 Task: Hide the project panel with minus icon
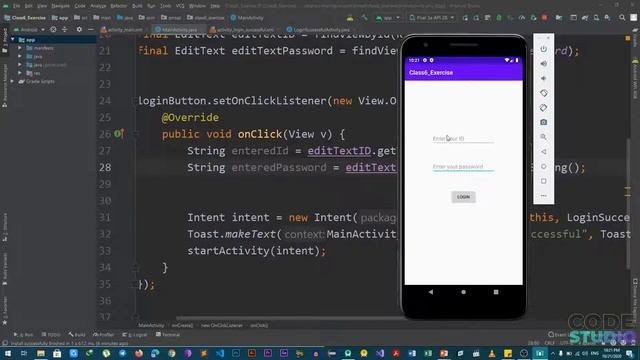click(91, 29)
